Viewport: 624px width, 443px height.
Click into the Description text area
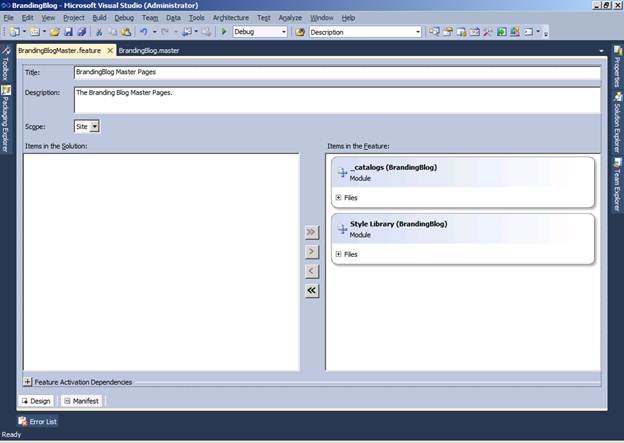[x=337, y=100]
